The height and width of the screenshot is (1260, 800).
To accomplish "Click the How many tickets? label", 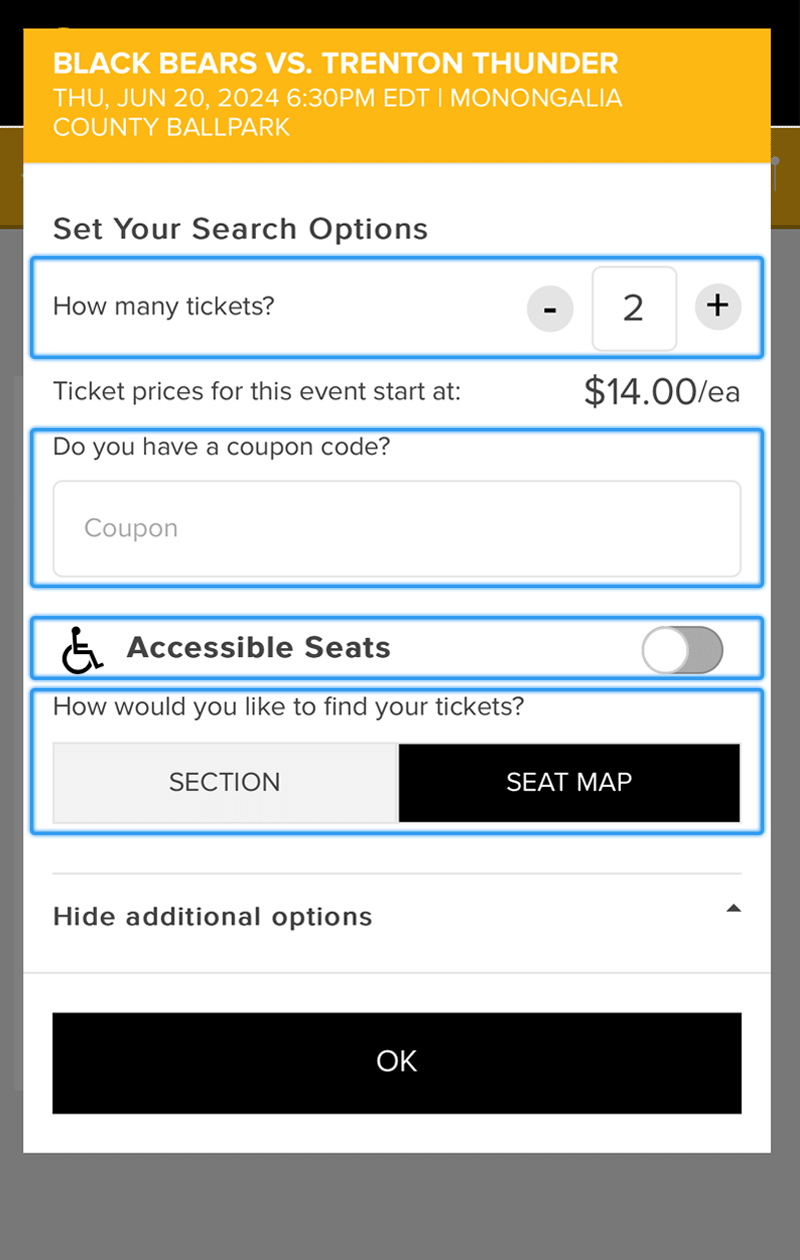I will point(163,306).
